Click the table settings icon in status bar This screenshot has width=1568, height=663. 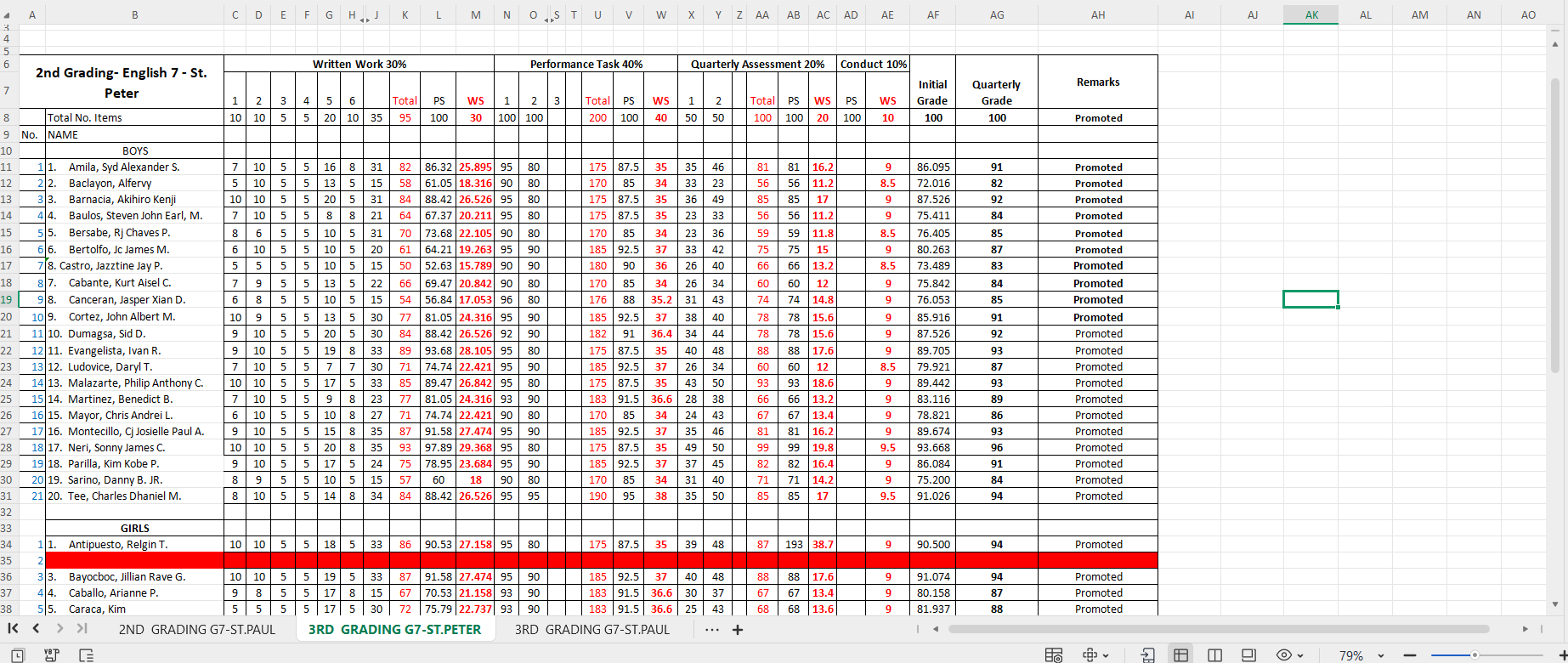tap(1054, 655)
